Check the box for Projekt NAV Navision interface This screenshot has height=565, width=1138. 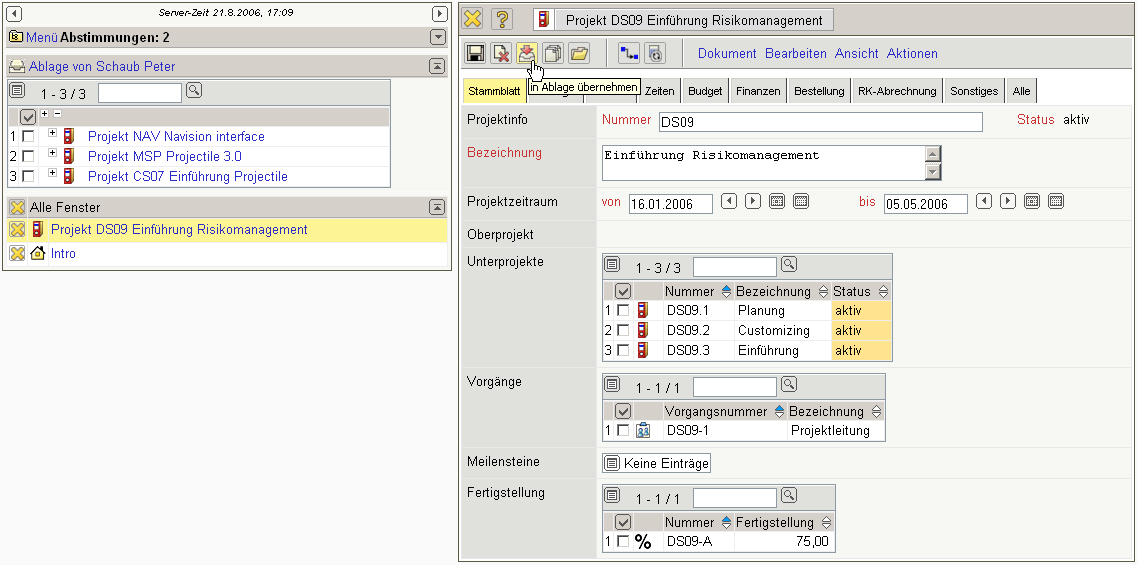[x=28, y=136]
